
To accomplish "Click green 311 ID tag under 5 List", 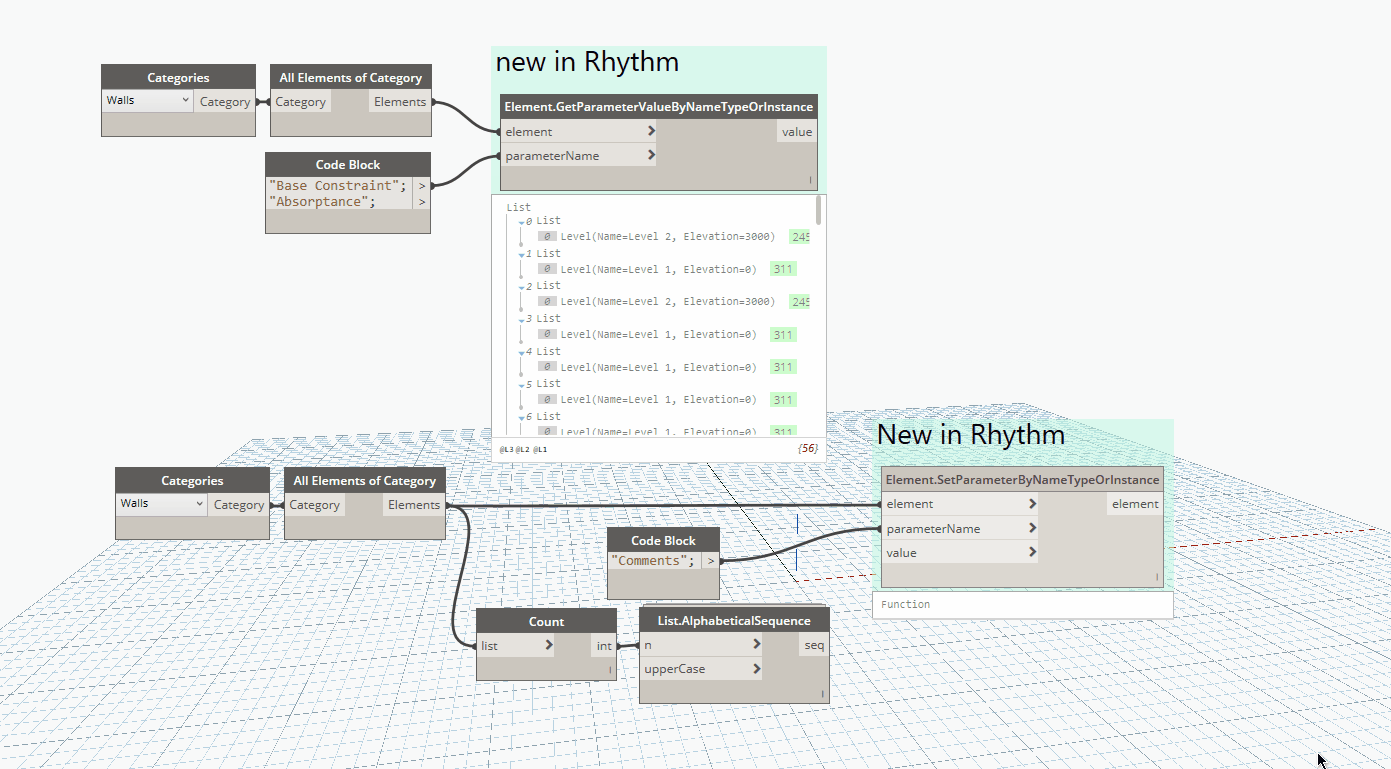I will click(x=783, y=400).
